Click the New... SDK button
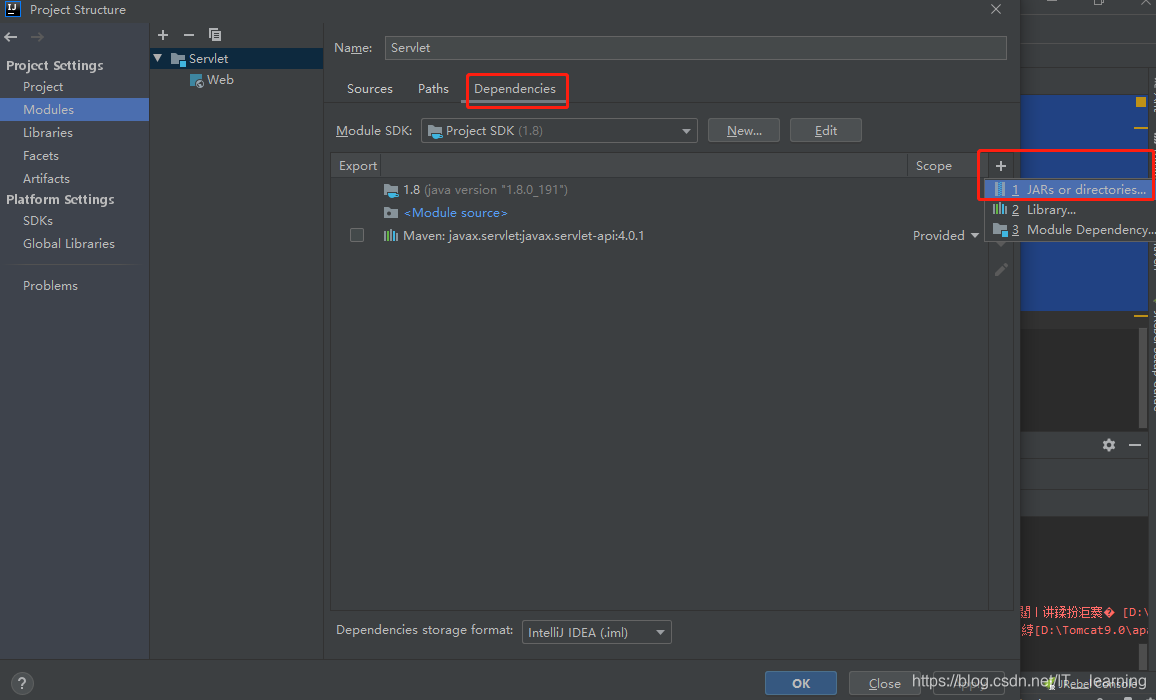The image size is (1156, 700). click(743, 131)
